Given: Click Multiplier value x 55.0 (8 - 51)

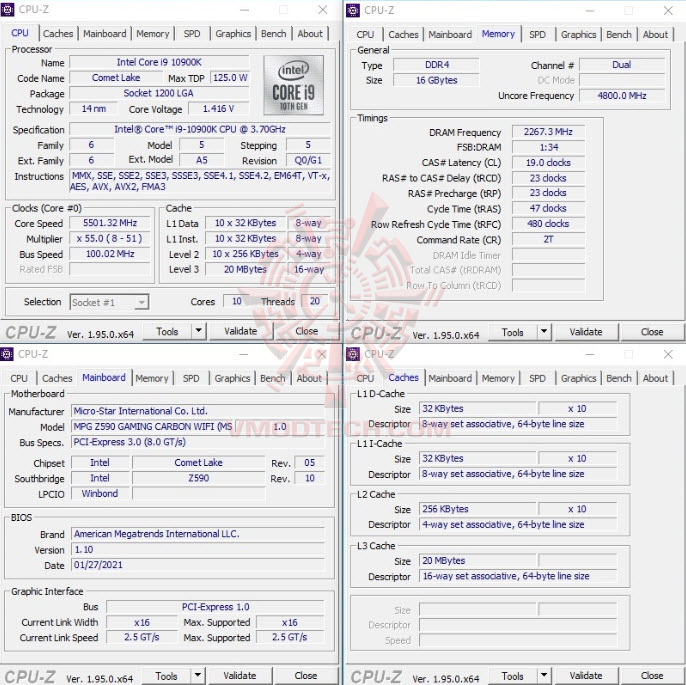Looking at the screenshot, I should click(x=110, y=238).
